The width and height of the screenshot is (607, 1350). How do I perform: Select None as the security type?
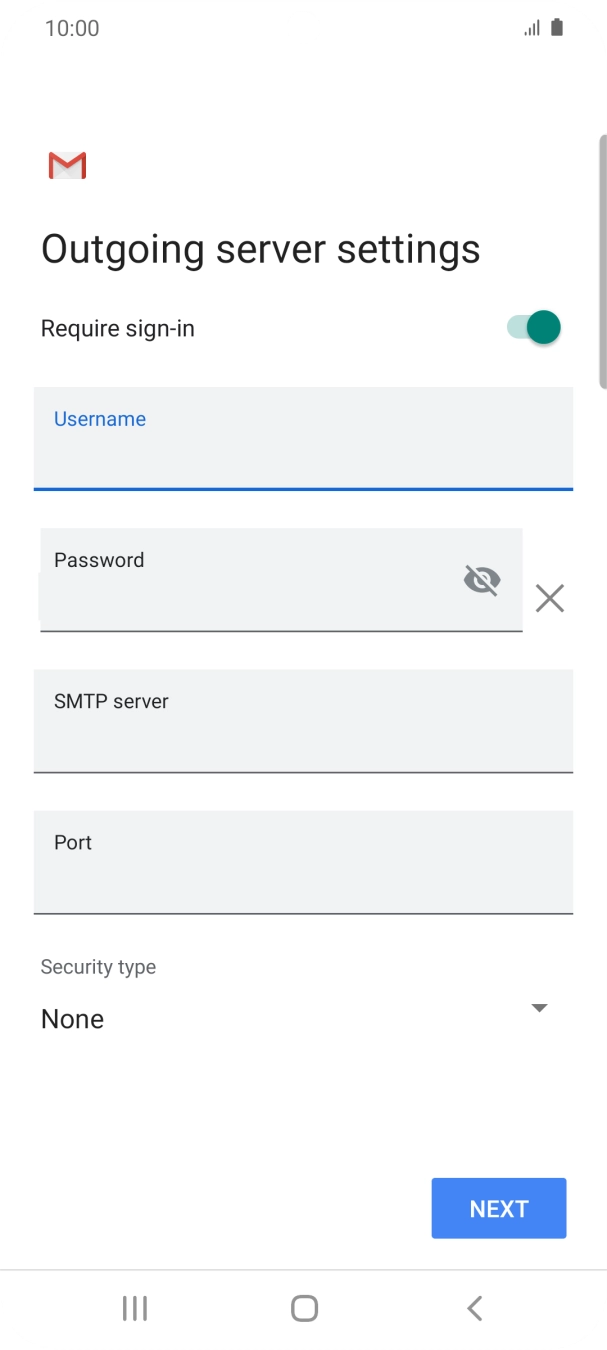[72, 1018]
